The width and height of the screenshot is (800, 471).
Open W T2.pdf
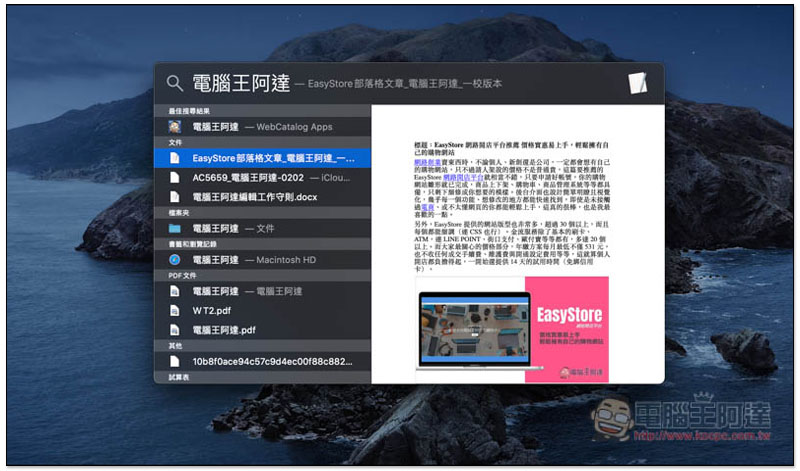(262, 310)
